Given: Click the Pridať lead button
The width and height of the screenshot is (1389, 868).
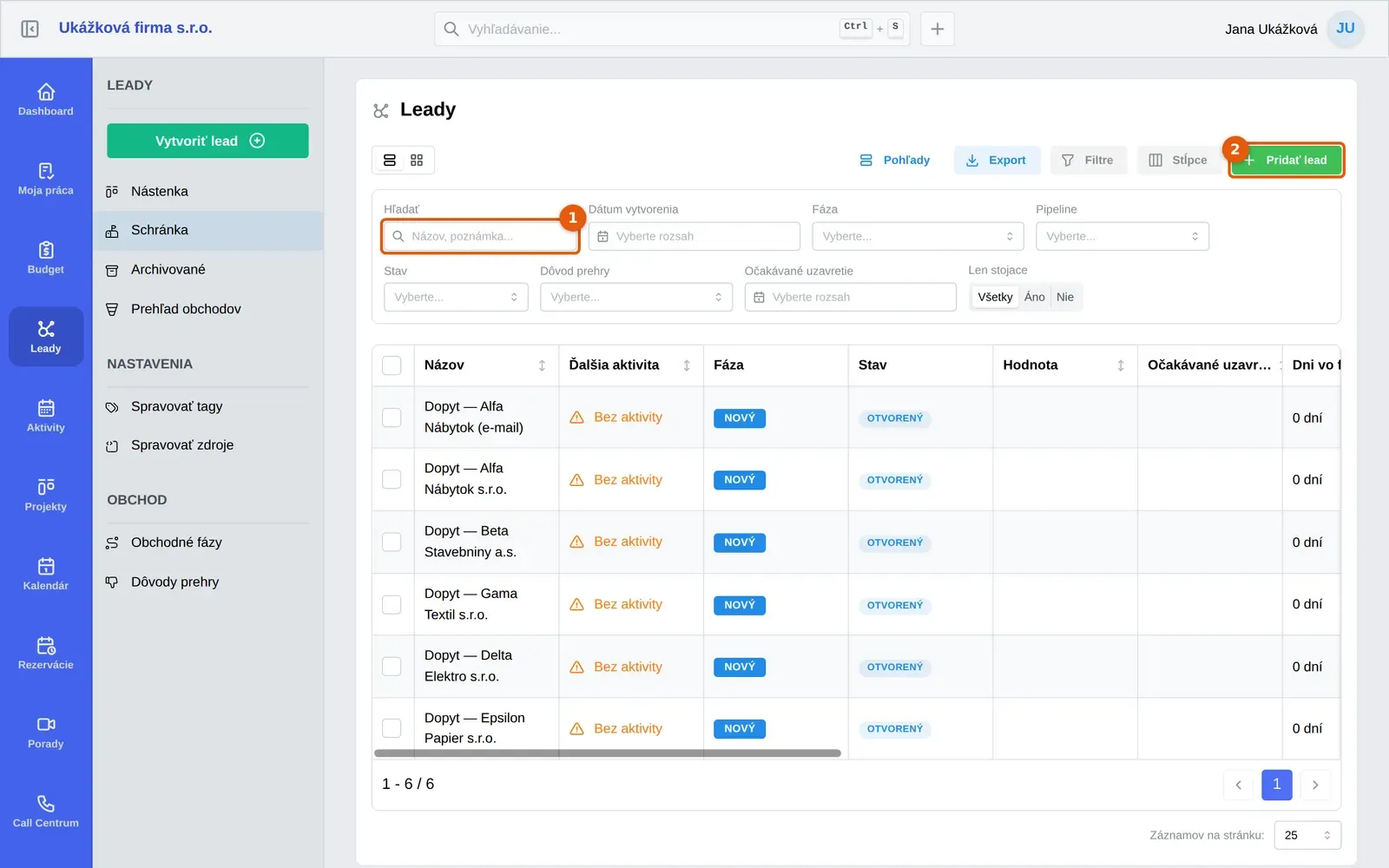Looking at the screenshot, I should click(1287, 160).
